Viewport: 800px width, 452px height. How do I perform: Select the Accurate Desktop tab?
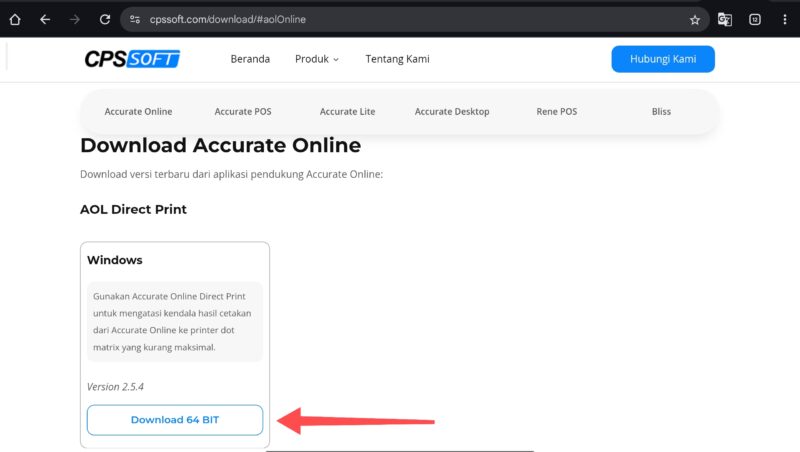[452, 112]
